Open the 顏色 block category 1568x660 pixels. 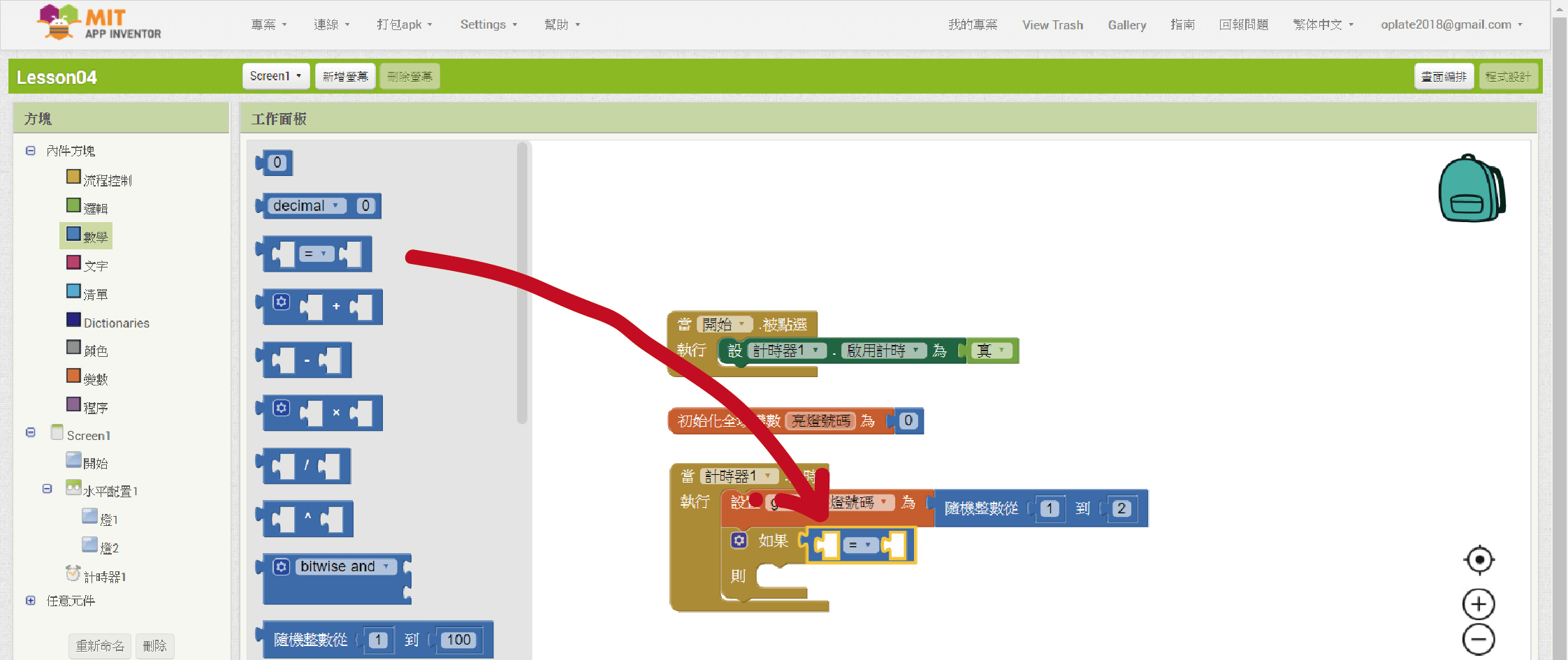click(x=87, y=350)
